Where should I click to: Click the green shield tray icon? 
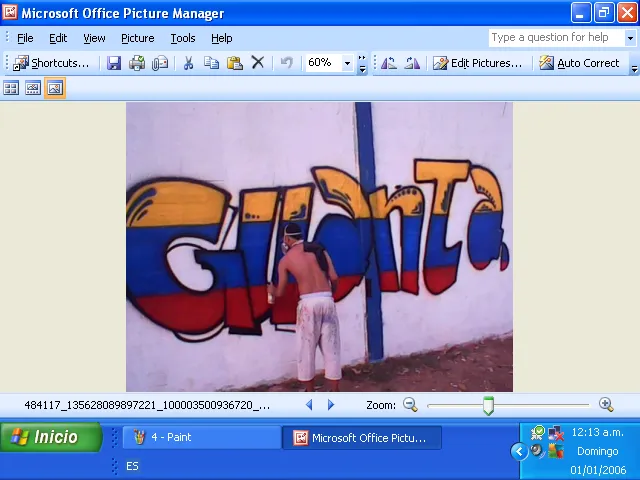[x=538, y=433]
